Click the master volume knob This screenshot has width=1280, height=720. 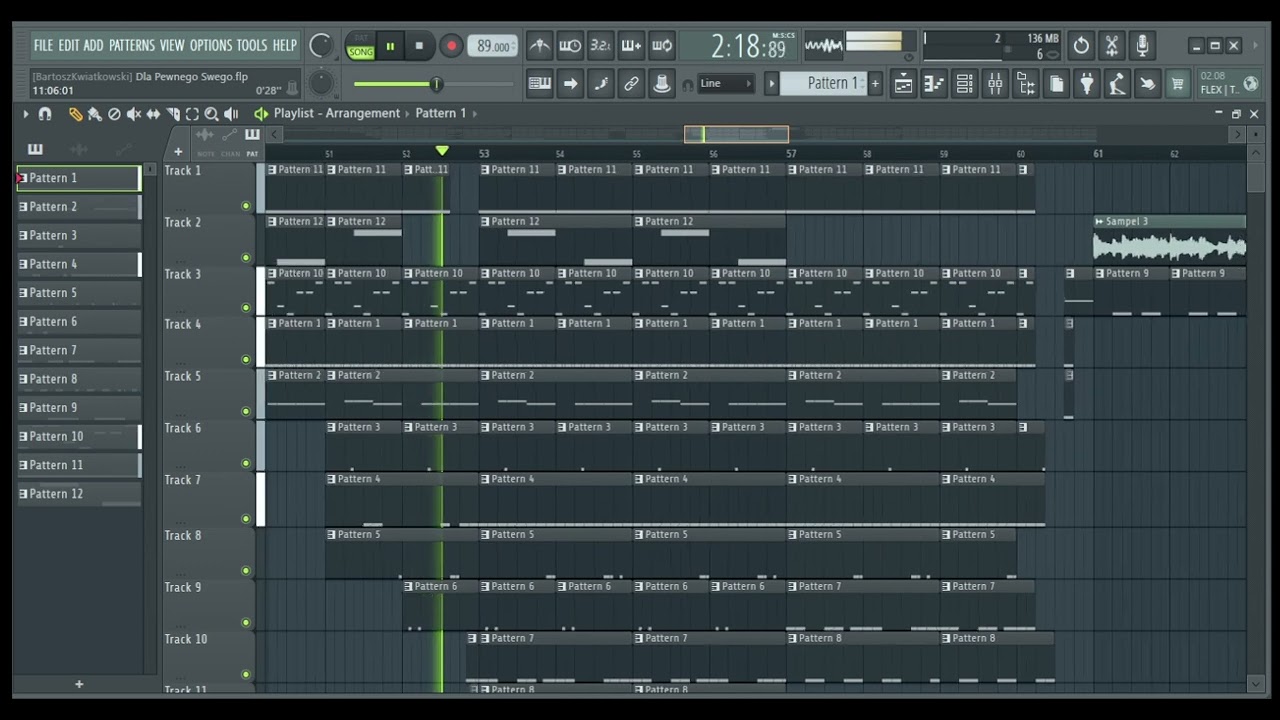tap(321, 46)
